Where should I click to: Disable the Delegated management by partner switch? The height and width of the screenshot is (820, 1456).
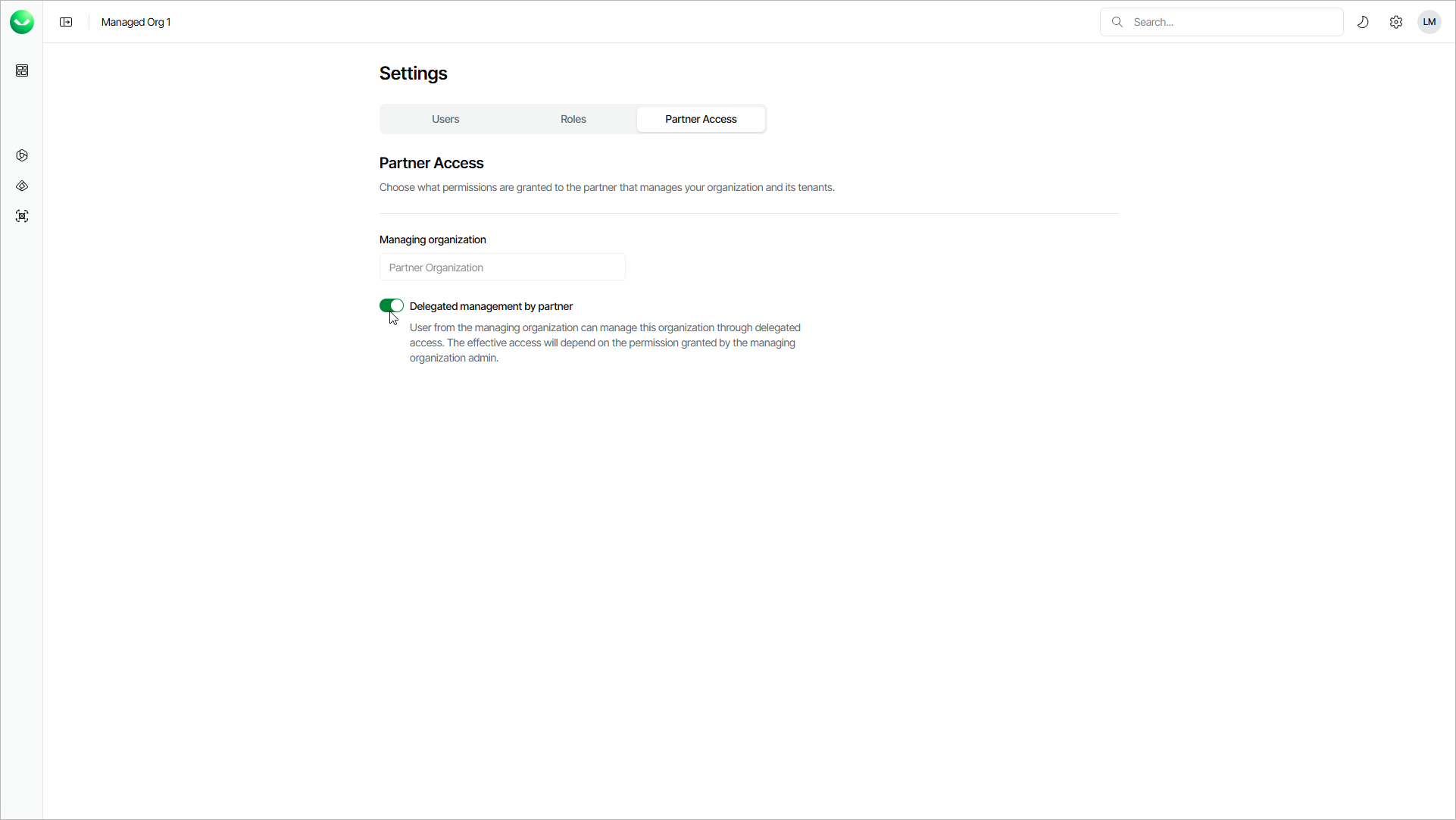coord(392,305)
